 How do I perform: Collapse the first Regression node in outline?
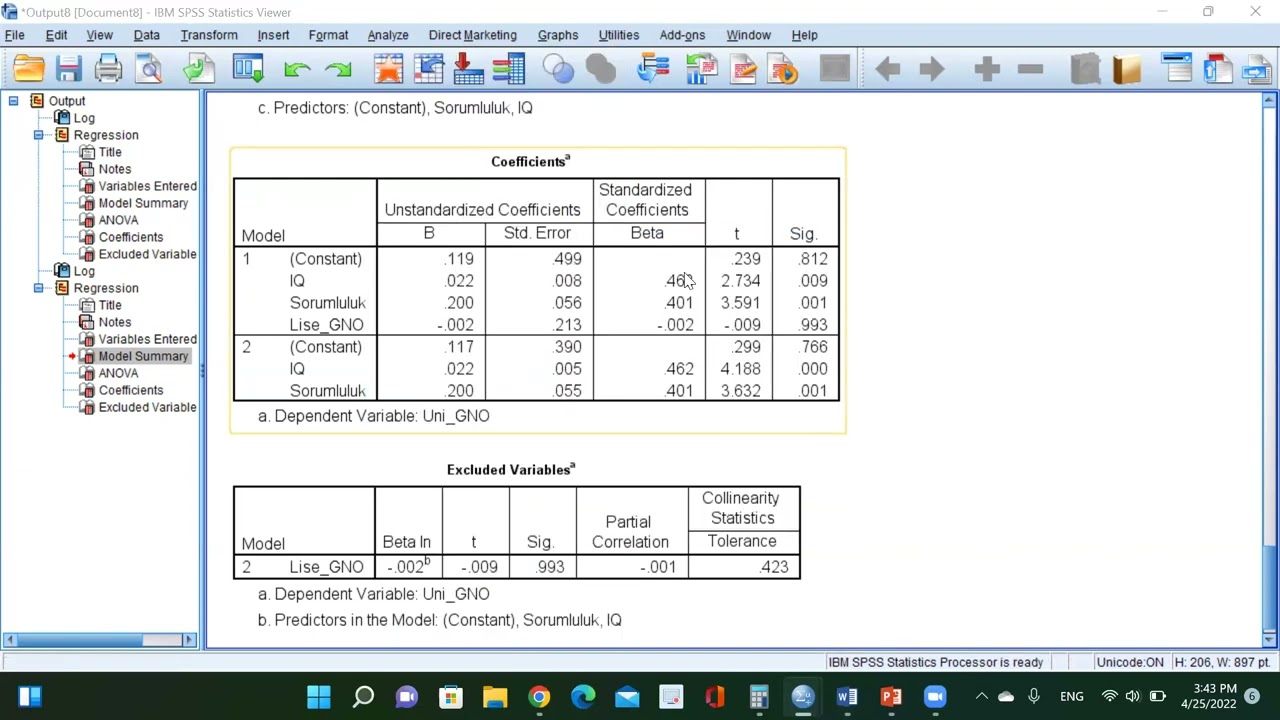coord(39,135)
